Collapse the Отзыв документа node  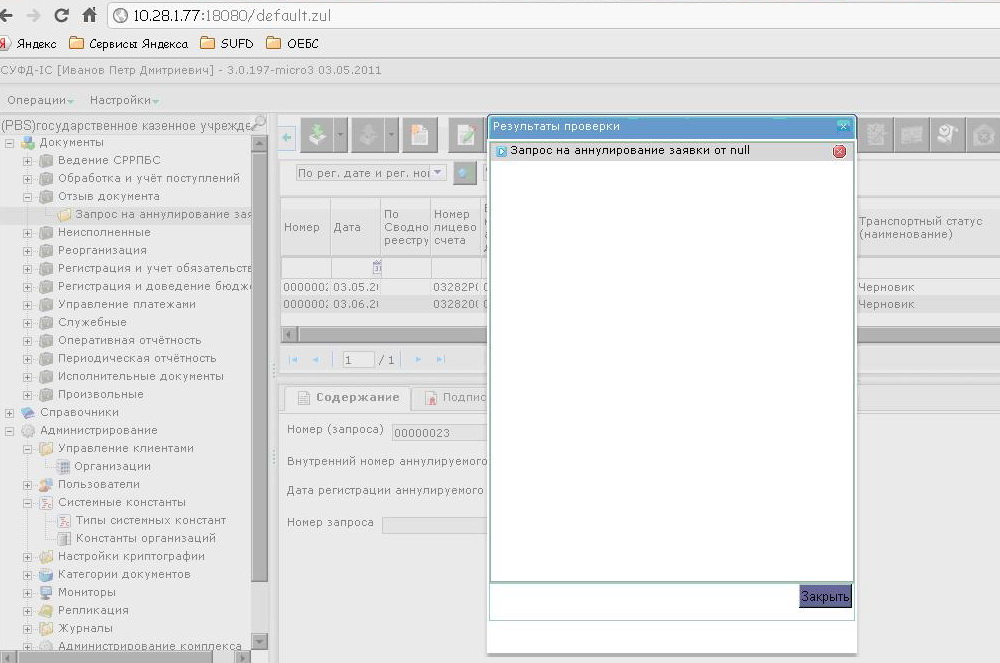[27, 197]
